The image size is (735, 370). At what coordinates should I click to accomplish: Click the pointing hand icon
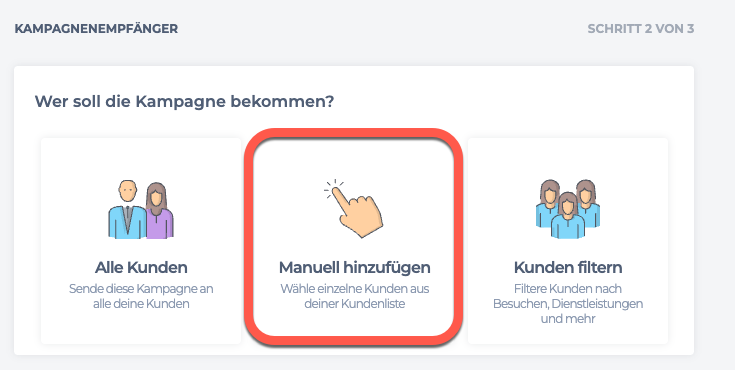pos(353,208)
